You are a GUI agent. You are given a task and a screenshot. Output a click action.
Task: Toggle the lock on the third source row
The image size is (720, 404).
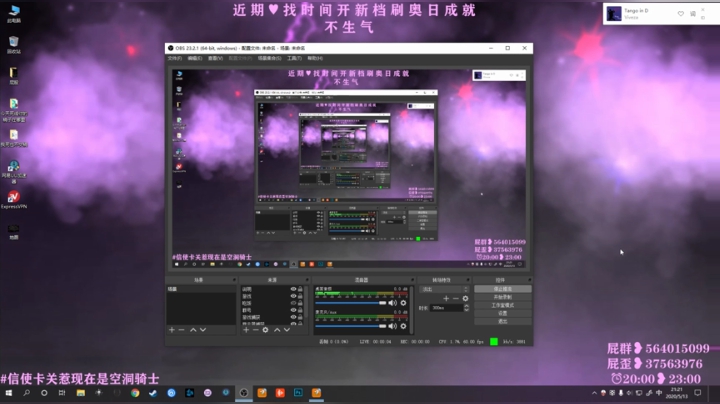pyautogui.click(x=300, y=303)
